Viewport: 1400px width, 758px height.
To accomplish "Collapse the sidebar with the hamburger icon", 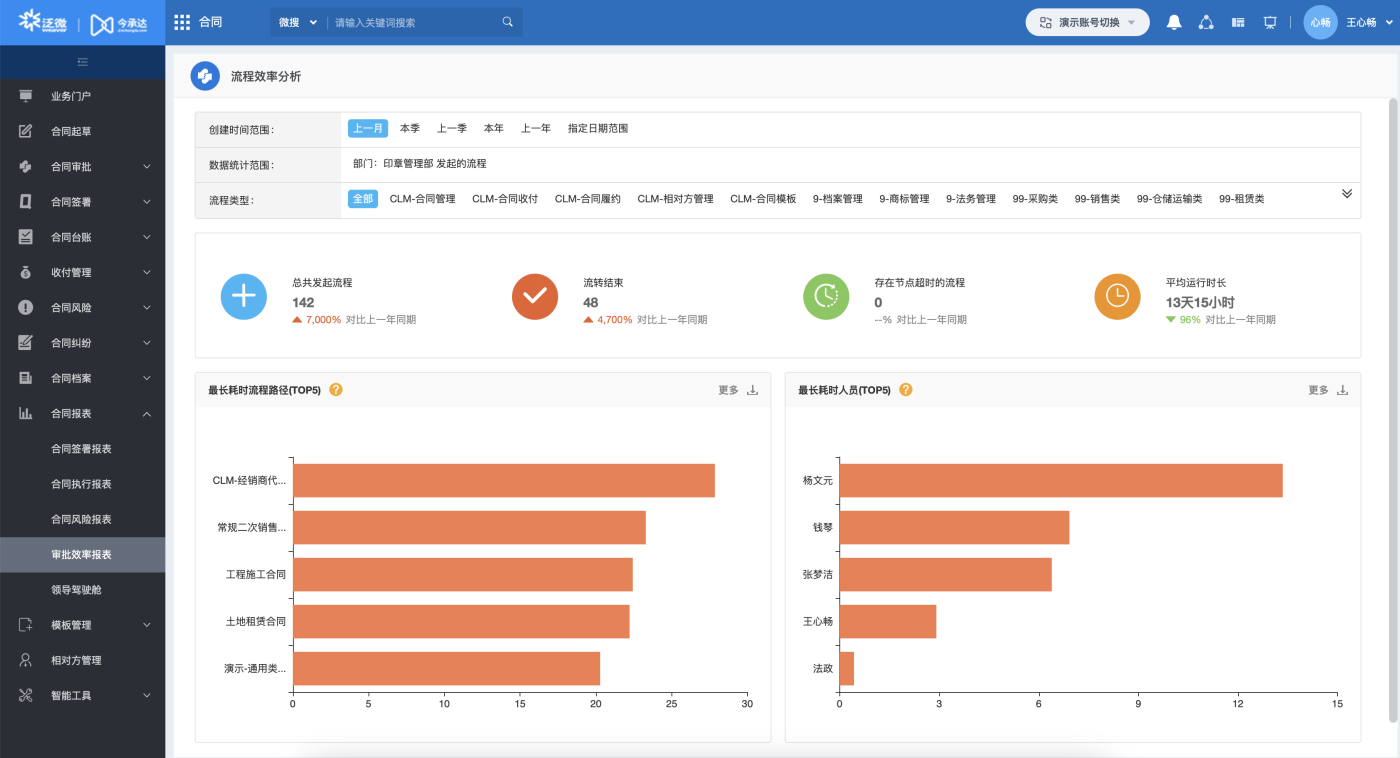I will pos(83,62).
